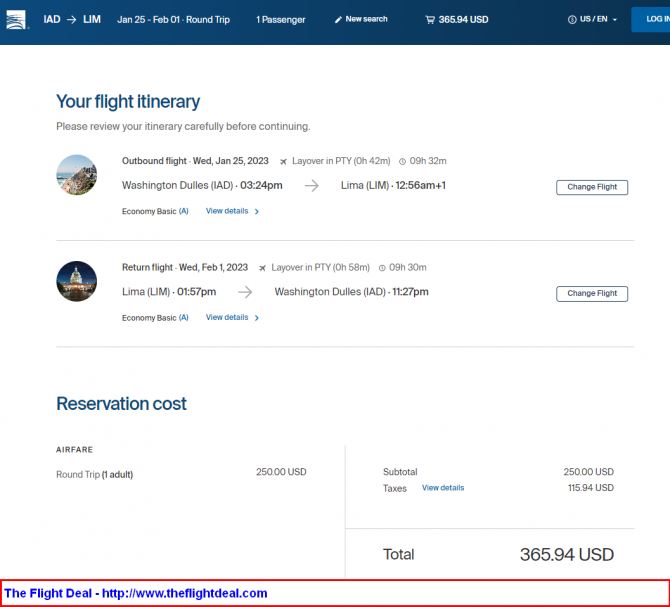Click Round Trip (1 adult) airfare row
This screenshot has height=607, width=670.
pos(181,474)
